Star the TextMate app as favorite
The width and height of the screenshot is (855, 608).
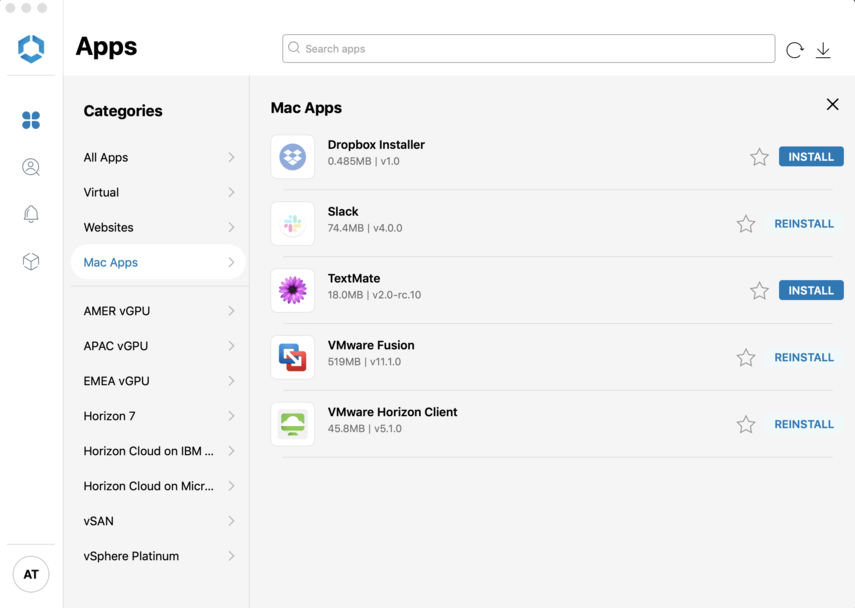click(x=759, y=291)
